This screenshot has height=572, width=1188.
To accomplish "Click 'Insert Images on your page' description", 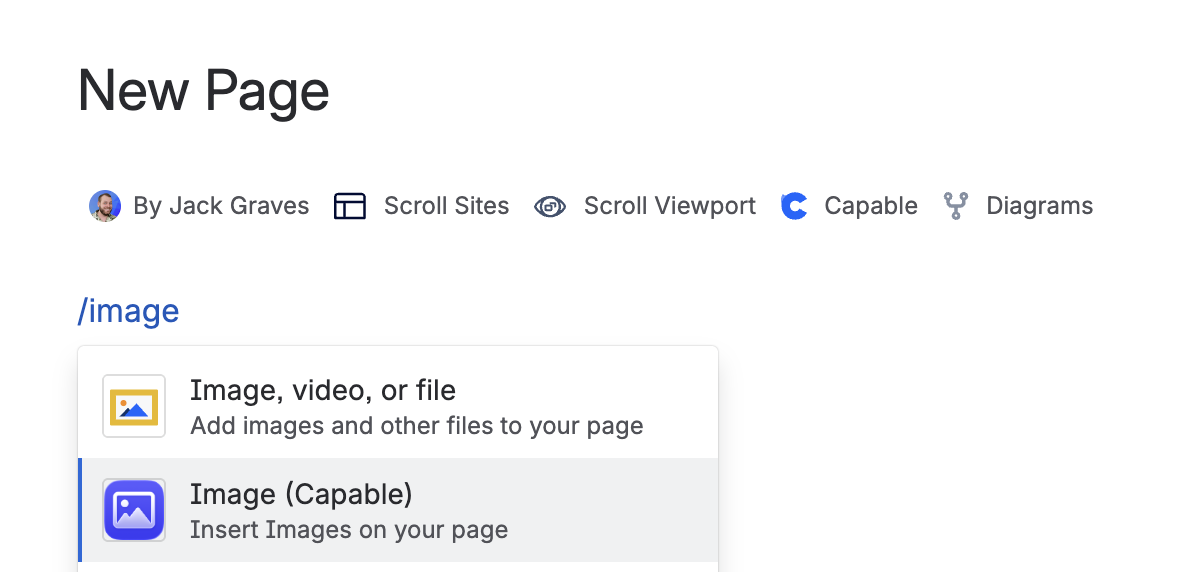I will tap(348, 530).
